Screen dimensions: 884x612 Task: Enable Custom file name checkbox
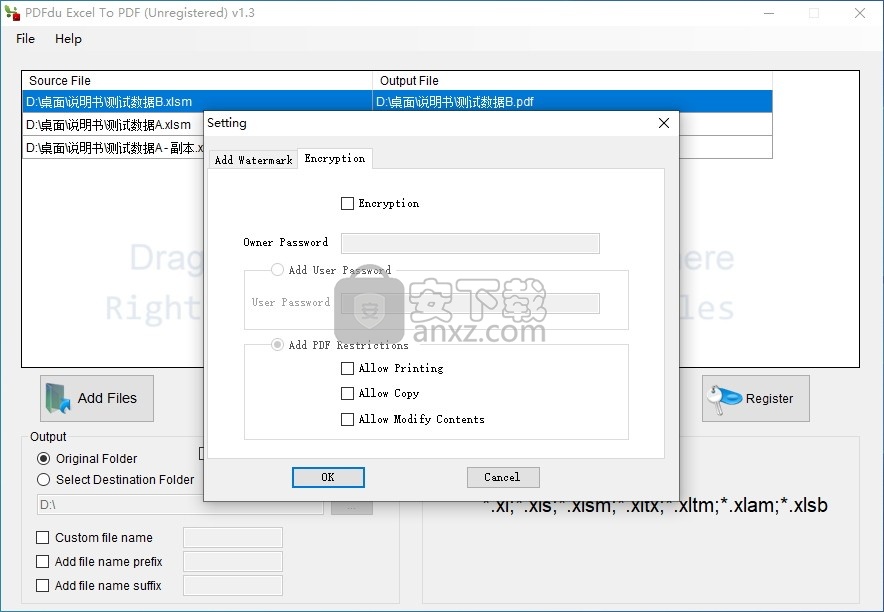[x=42, y=538]
